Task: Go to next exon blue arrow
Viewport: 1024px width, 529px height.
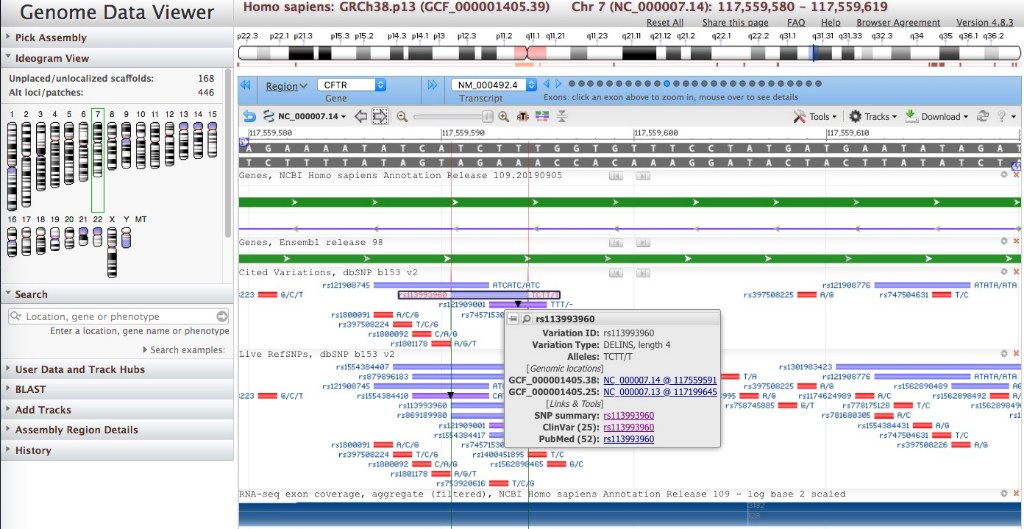Action: [558, 84]
